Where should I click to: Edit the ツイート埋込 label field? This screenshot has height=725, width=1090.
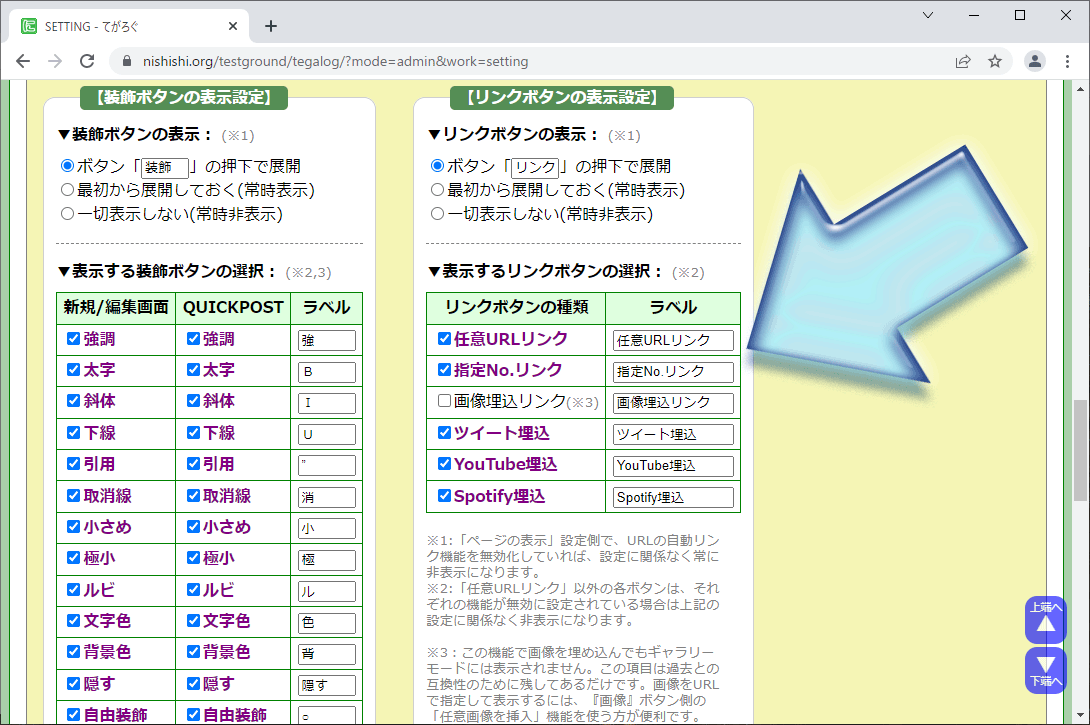[x=673, y=434]
